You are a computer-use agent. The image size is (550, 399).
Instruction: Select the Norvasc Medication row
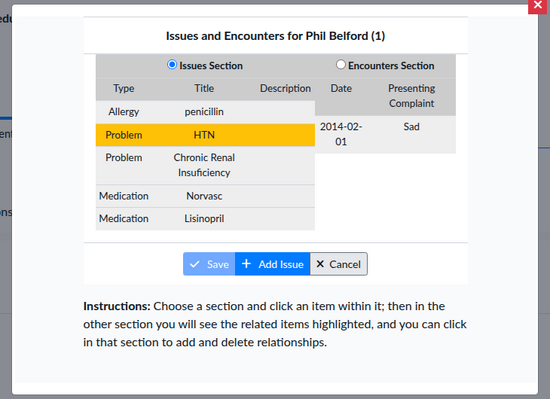(205, 196)
